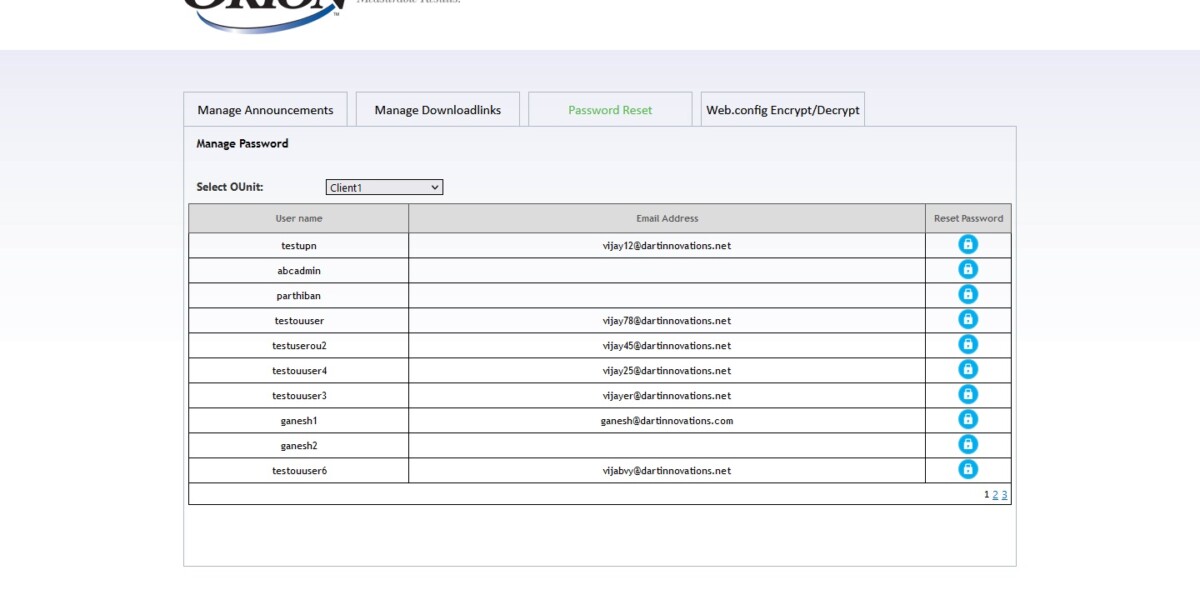The width and height of the screenshot is (1200, 600).
Task: Select the Password Reset tab
Action: [x=610, y=110]
